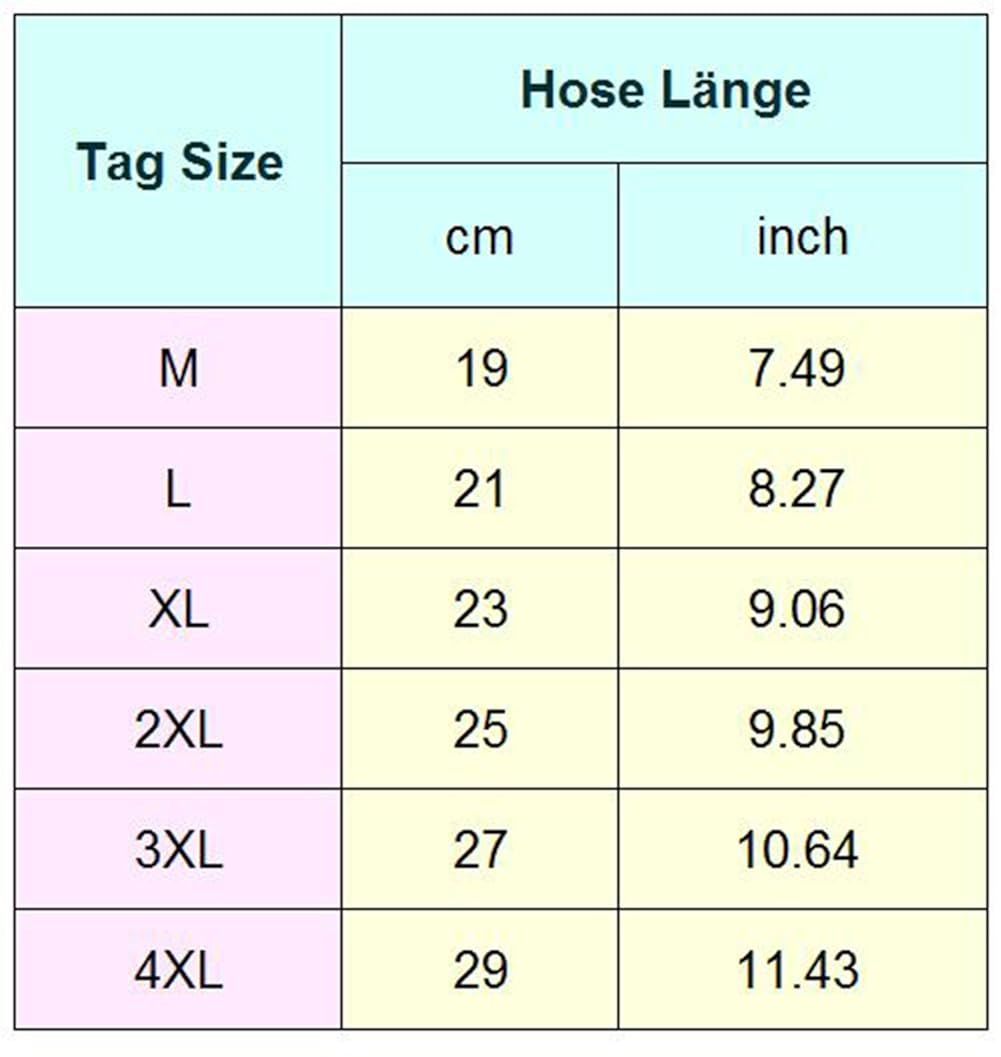Click the size L row label
Image resolution: width=1001 pixels, height=1057 pixels.
179,489
